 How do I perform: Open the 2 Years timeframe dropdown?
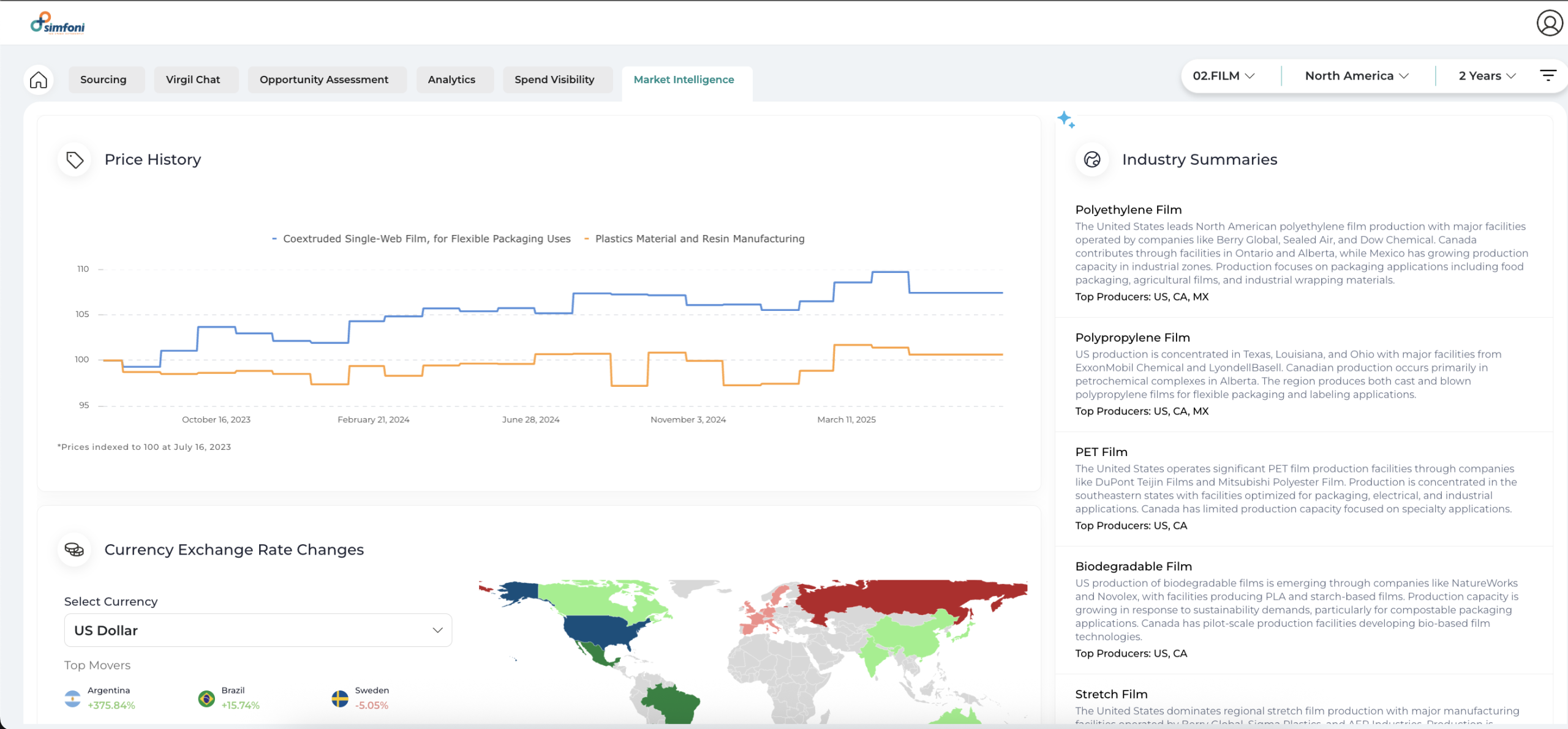(x=1487, y=76)
